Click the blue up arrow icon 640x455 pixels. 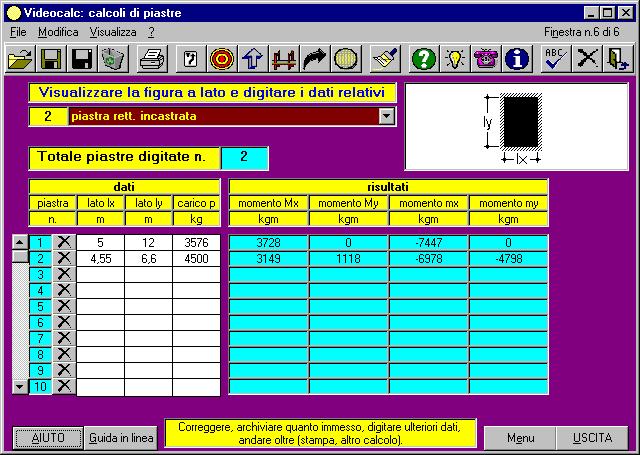tap(253, 60)
